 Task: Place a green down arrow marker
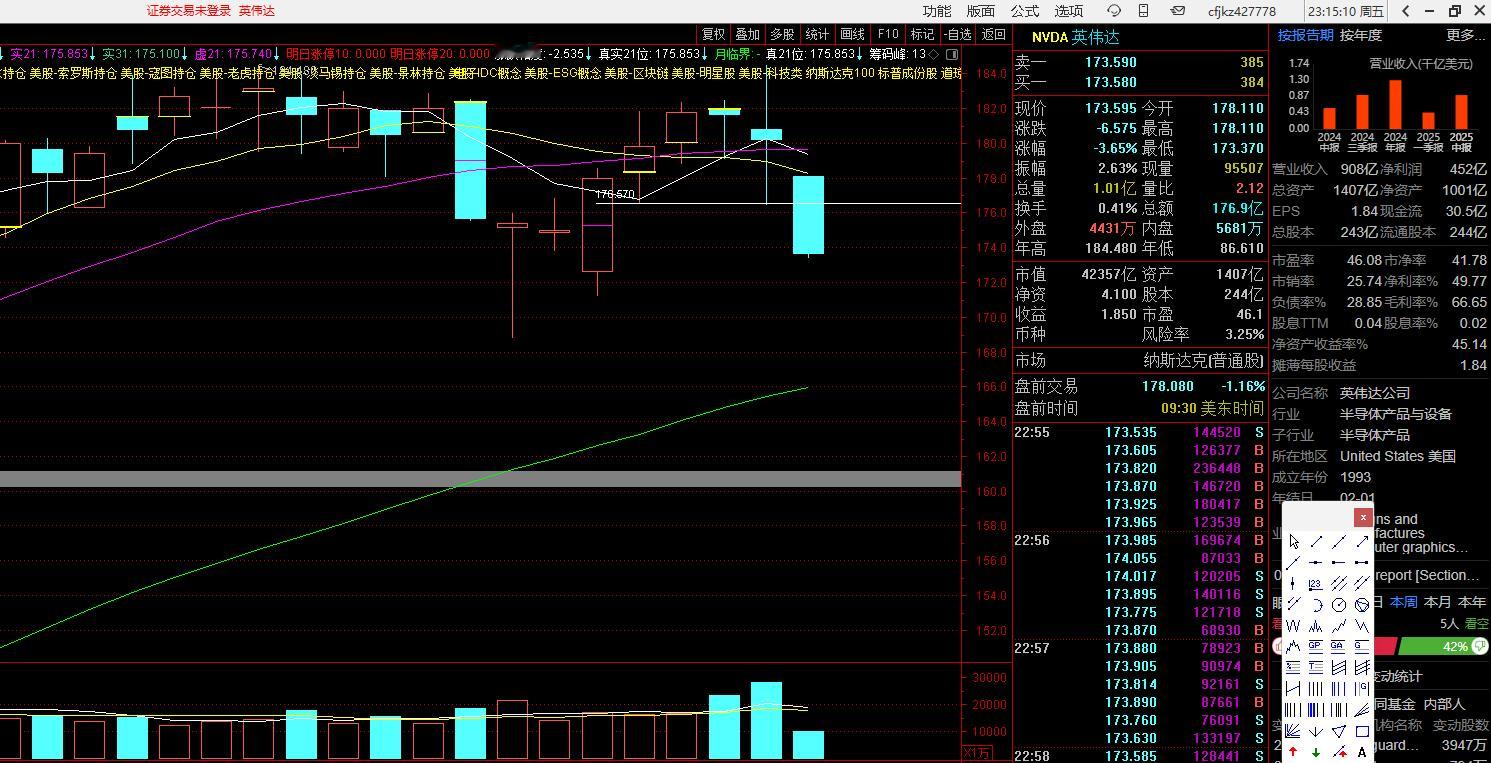(x=1316, y=752)
